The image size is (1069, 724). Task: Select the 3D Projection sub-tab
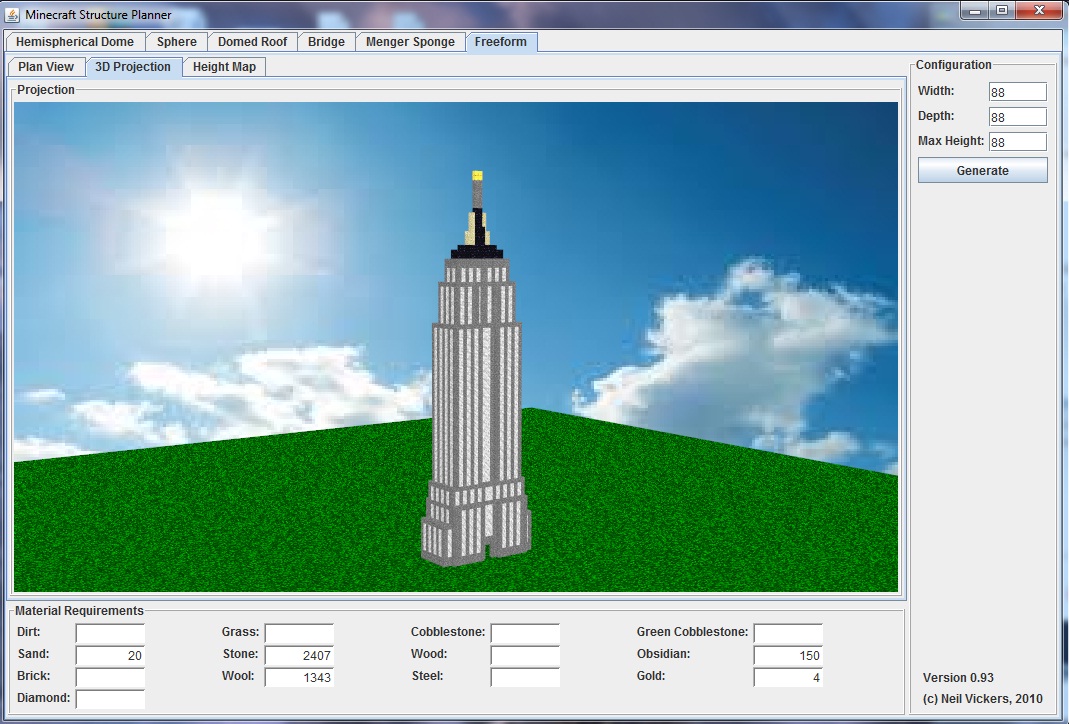tap(133, 67)
